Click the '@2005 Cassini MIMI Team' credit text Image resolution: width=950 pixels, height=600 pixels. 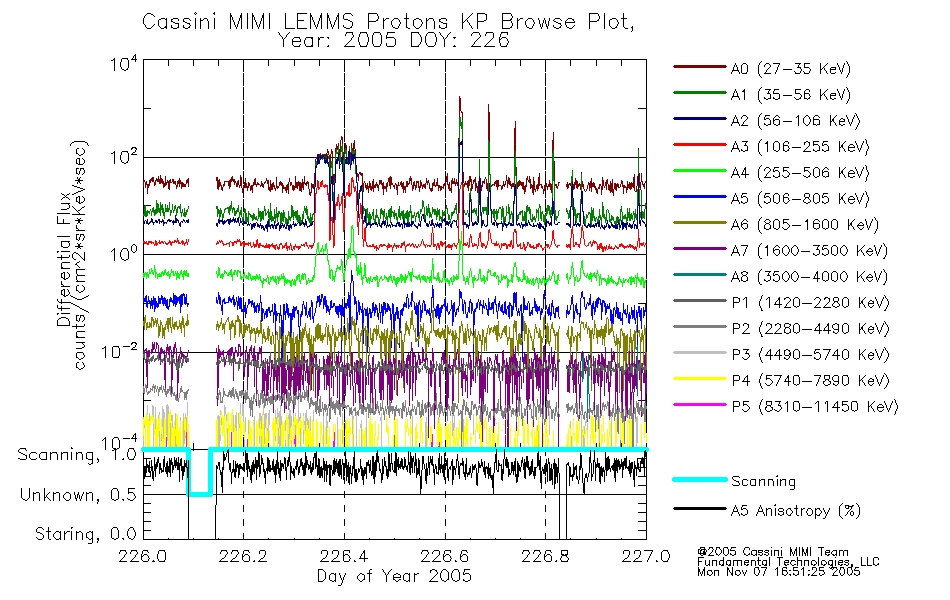click(772, 552)
